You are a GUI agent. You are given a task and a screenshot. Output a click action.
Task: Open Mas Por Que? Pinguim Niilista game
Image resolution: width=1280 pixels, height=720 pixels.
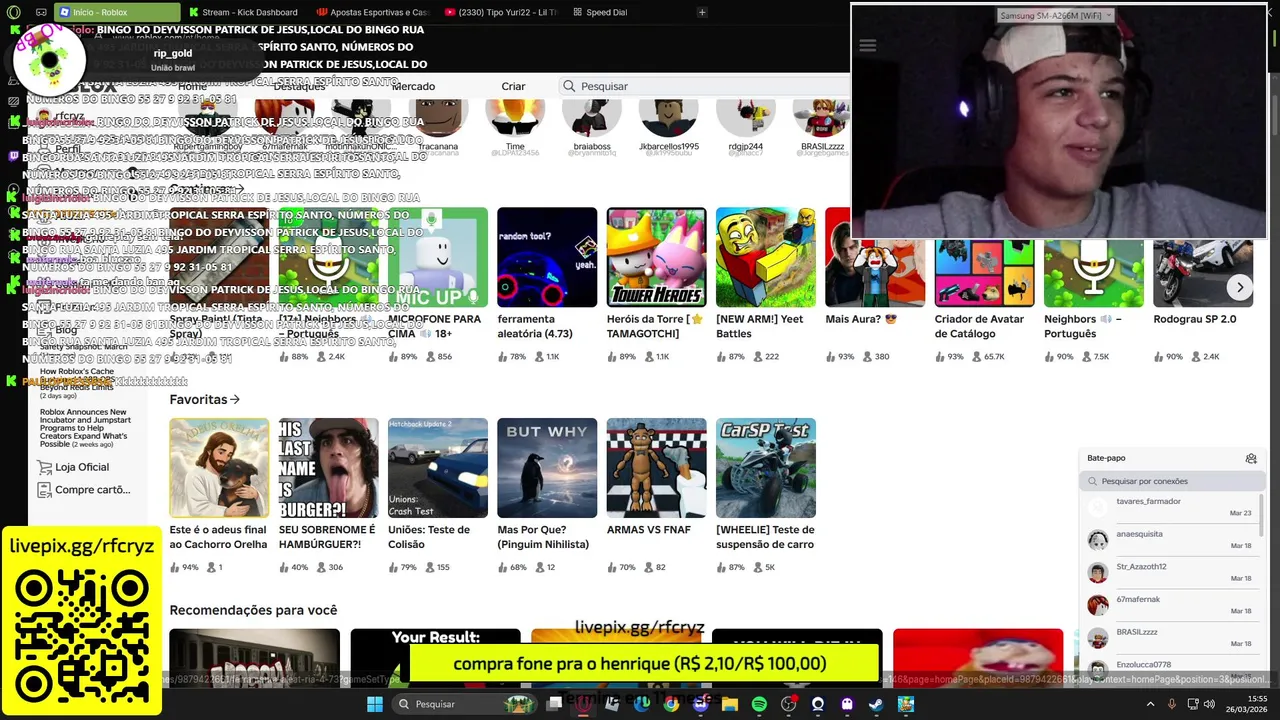547,468
